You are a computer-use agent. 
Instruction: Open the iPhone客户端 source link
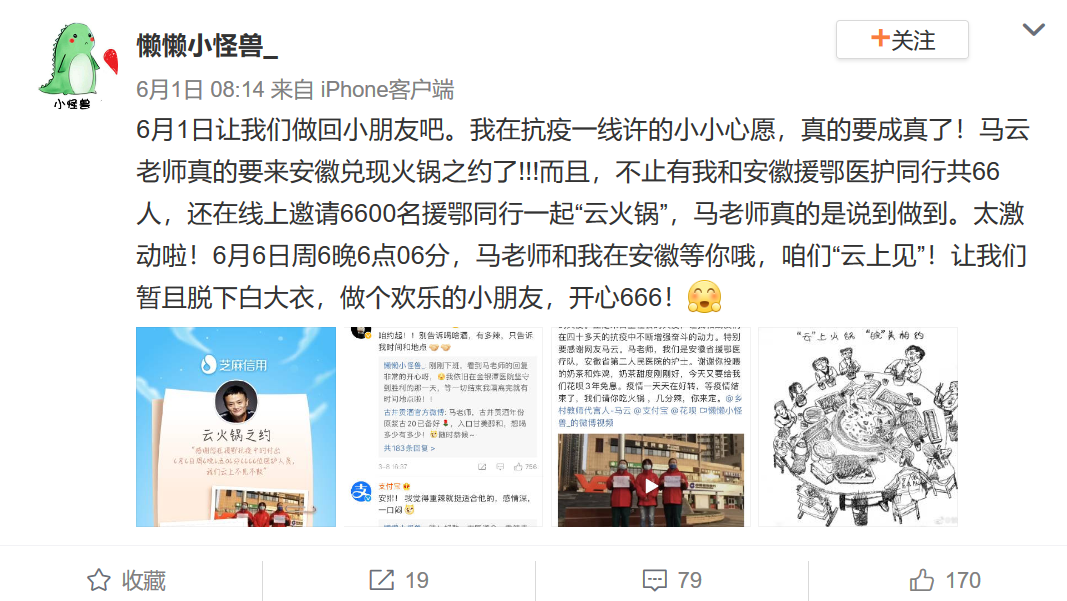tap(387, 89)
